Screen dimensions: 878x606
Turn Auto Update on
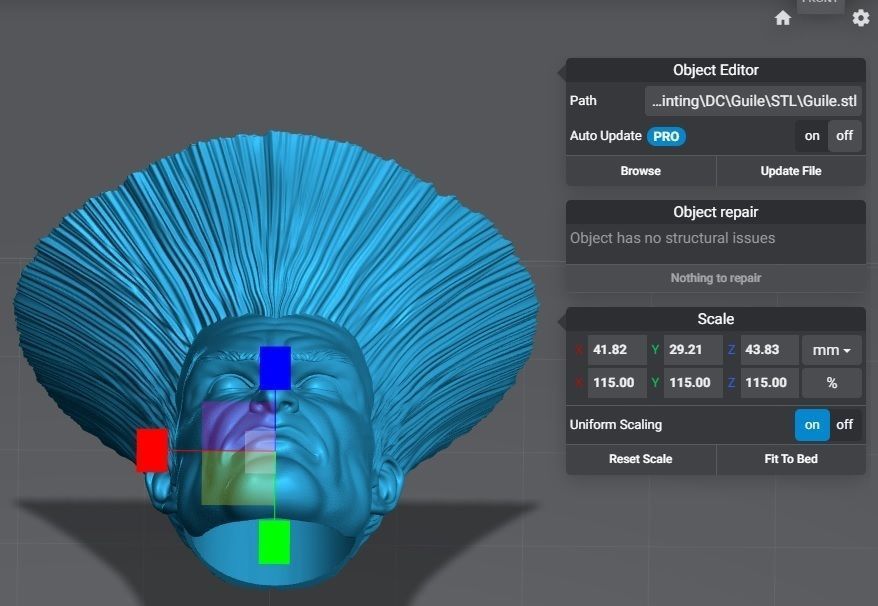point(811,136)
